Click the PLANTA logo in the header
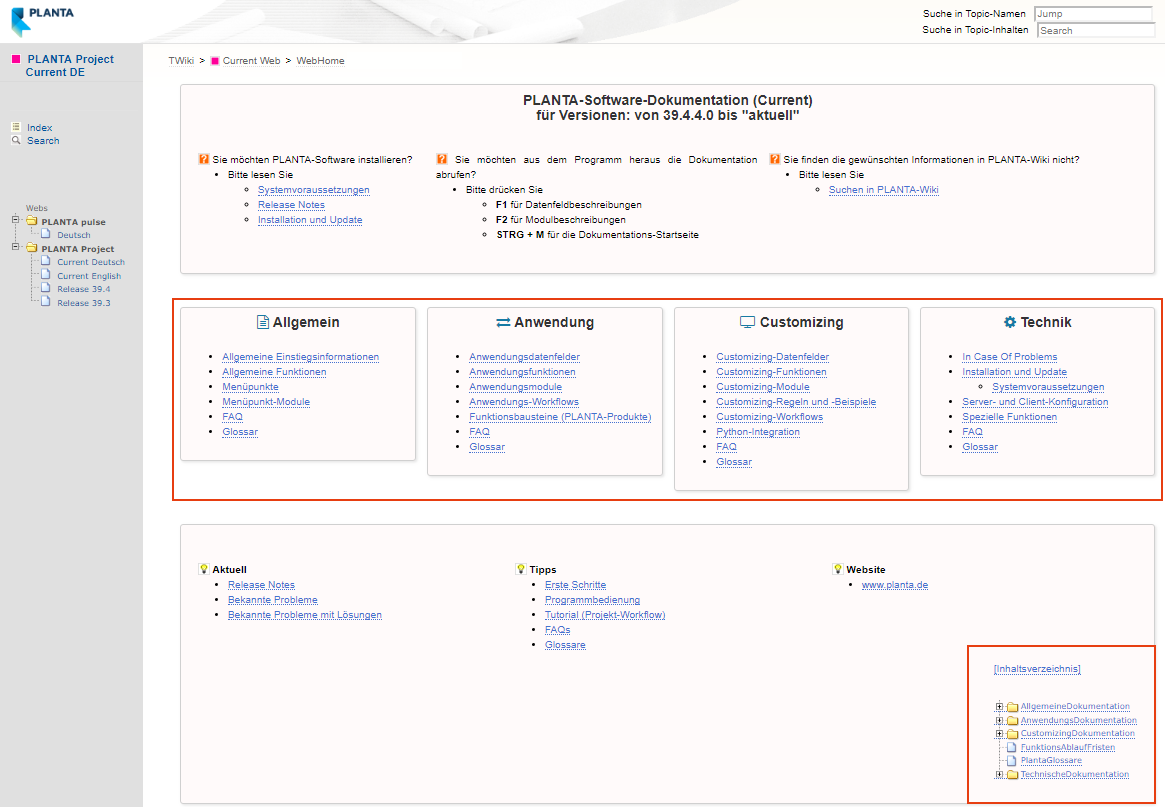The image size is (1165, 807). click(x=42, y=19)
